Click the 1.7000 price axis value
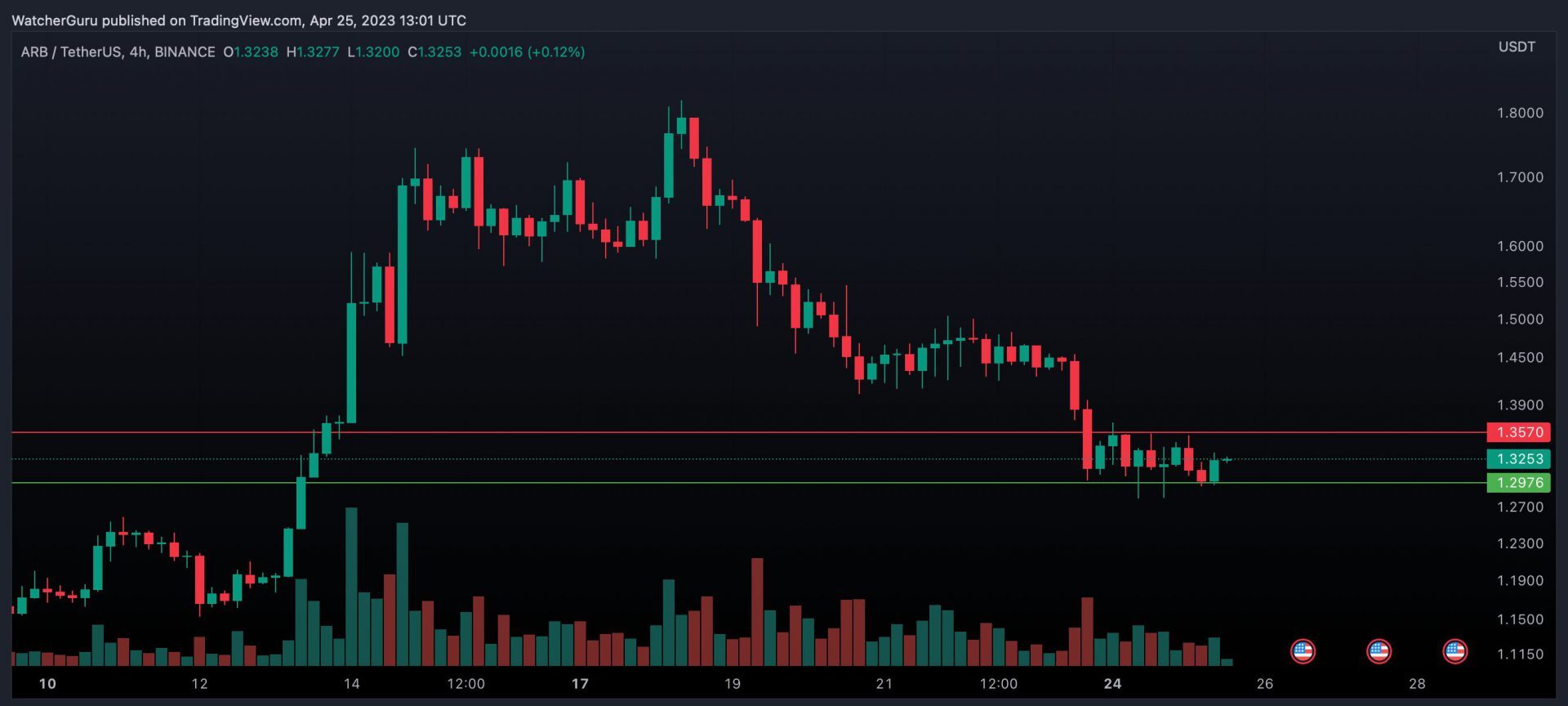This screenshot has height=706, width=1568. (1520, 177)
